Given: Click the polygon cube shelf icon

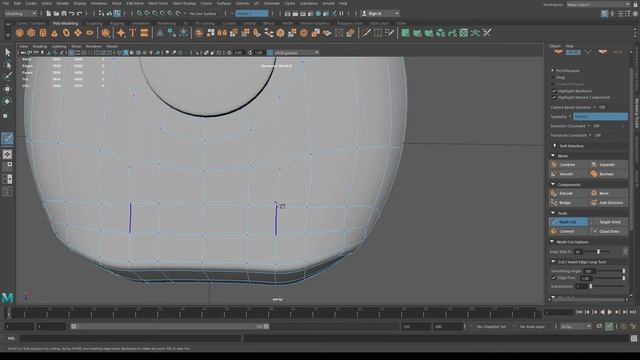Looking at the screenshot, I should pos(31,33).
